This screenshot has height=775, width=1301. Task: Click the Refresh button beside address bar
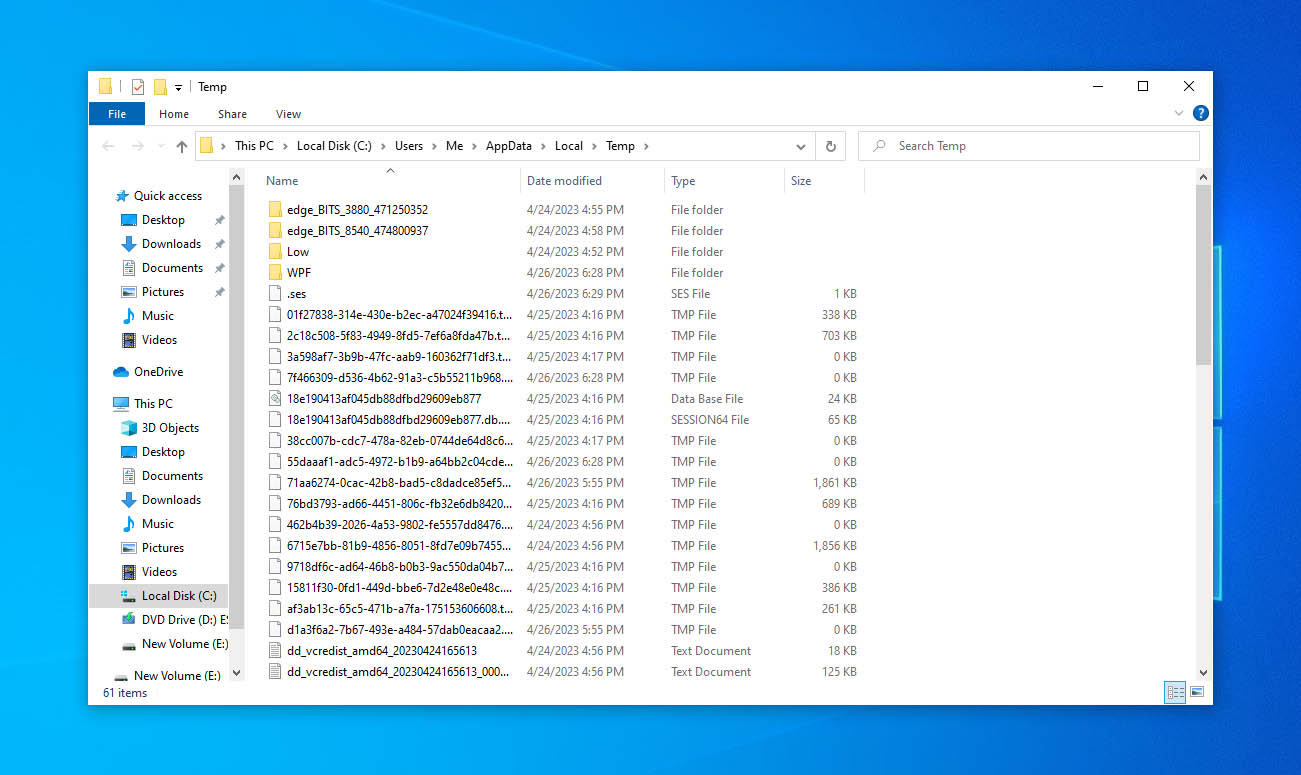[x=830, y=146]
